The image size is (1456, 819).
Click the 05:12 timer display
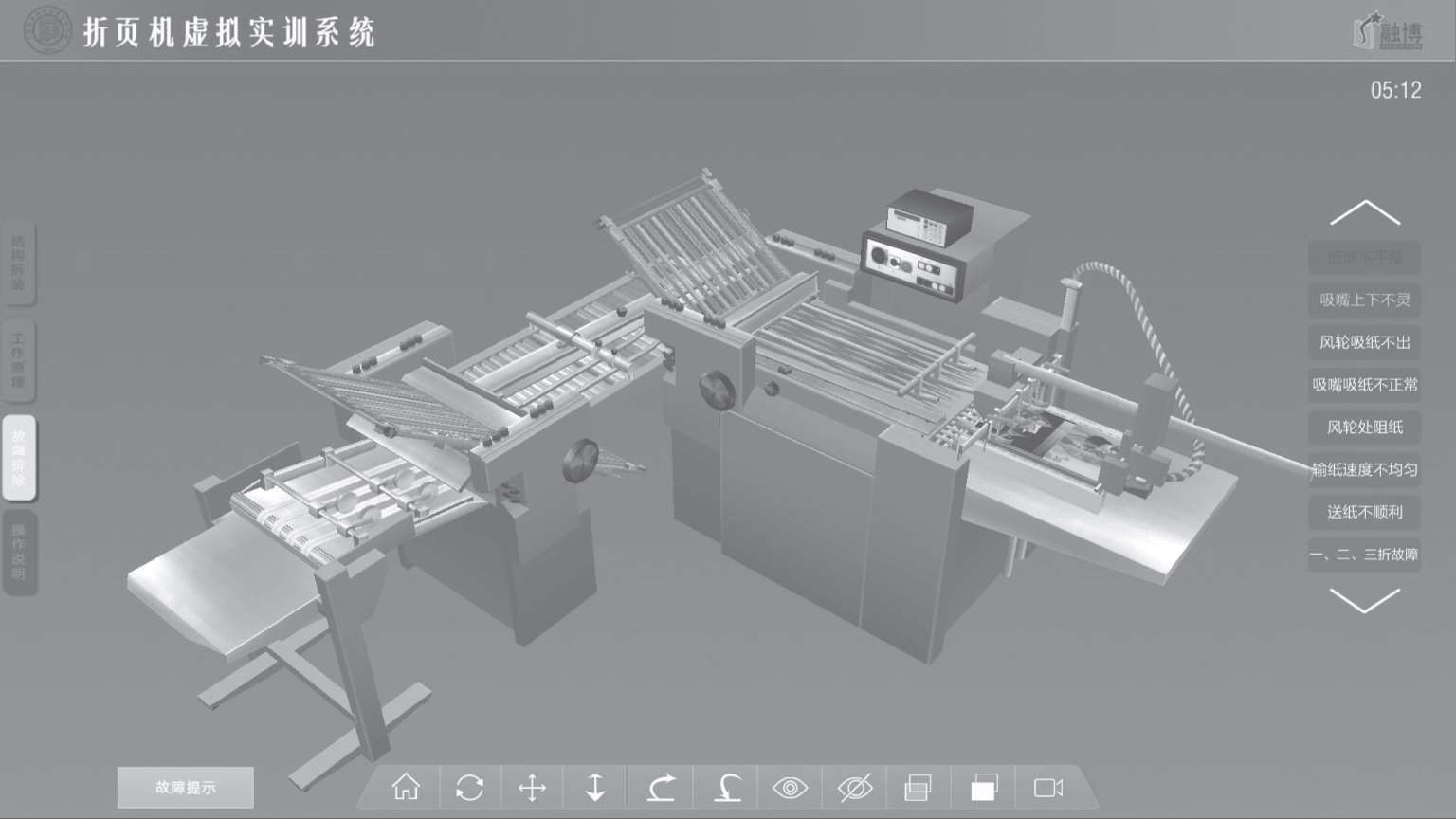point(1395,90)
